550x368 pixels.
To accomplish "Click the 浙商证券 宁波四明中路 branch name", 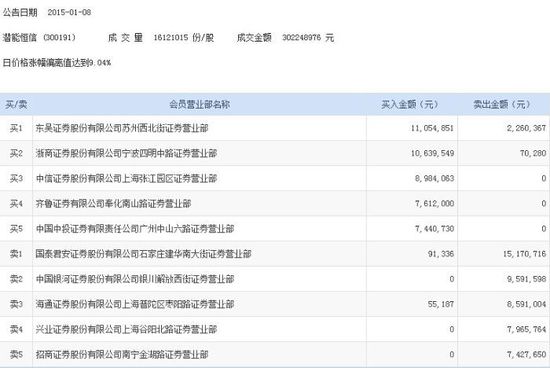I will tap(126, 153).
